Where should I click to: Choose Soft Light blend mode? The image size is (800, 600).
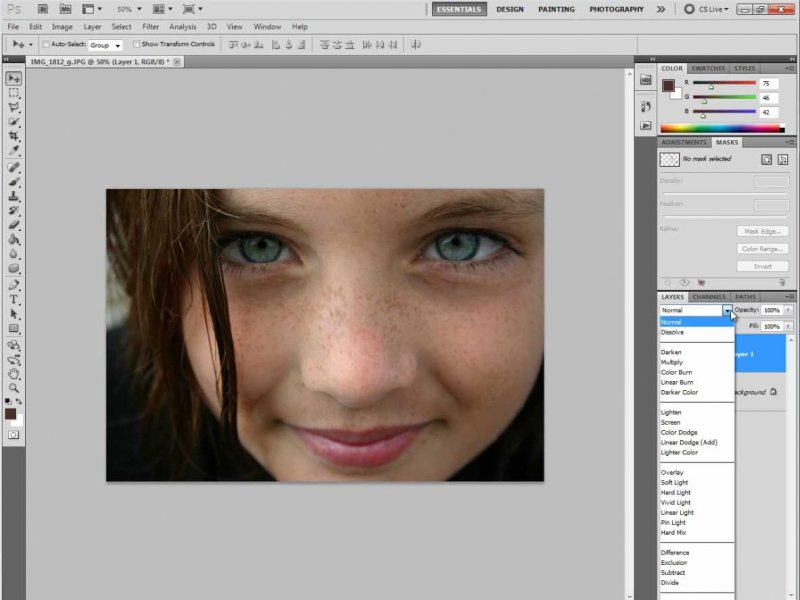click(x=674, y=482)
